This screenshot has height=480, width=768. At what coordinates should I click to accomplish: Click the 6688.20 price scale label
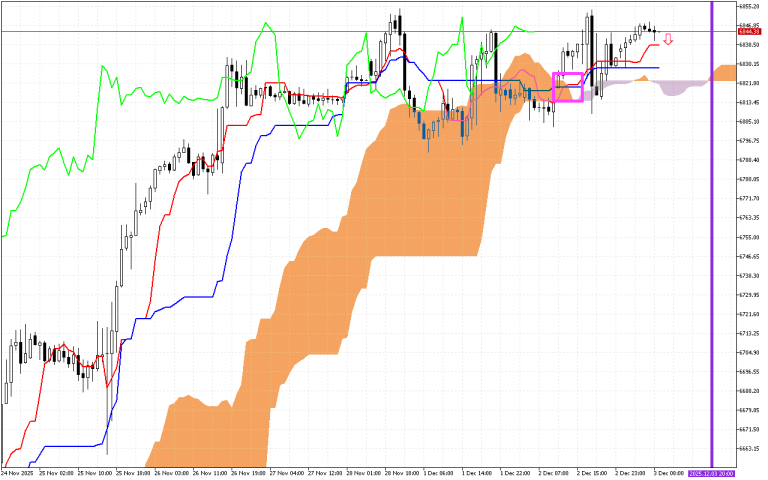(749, 391)
